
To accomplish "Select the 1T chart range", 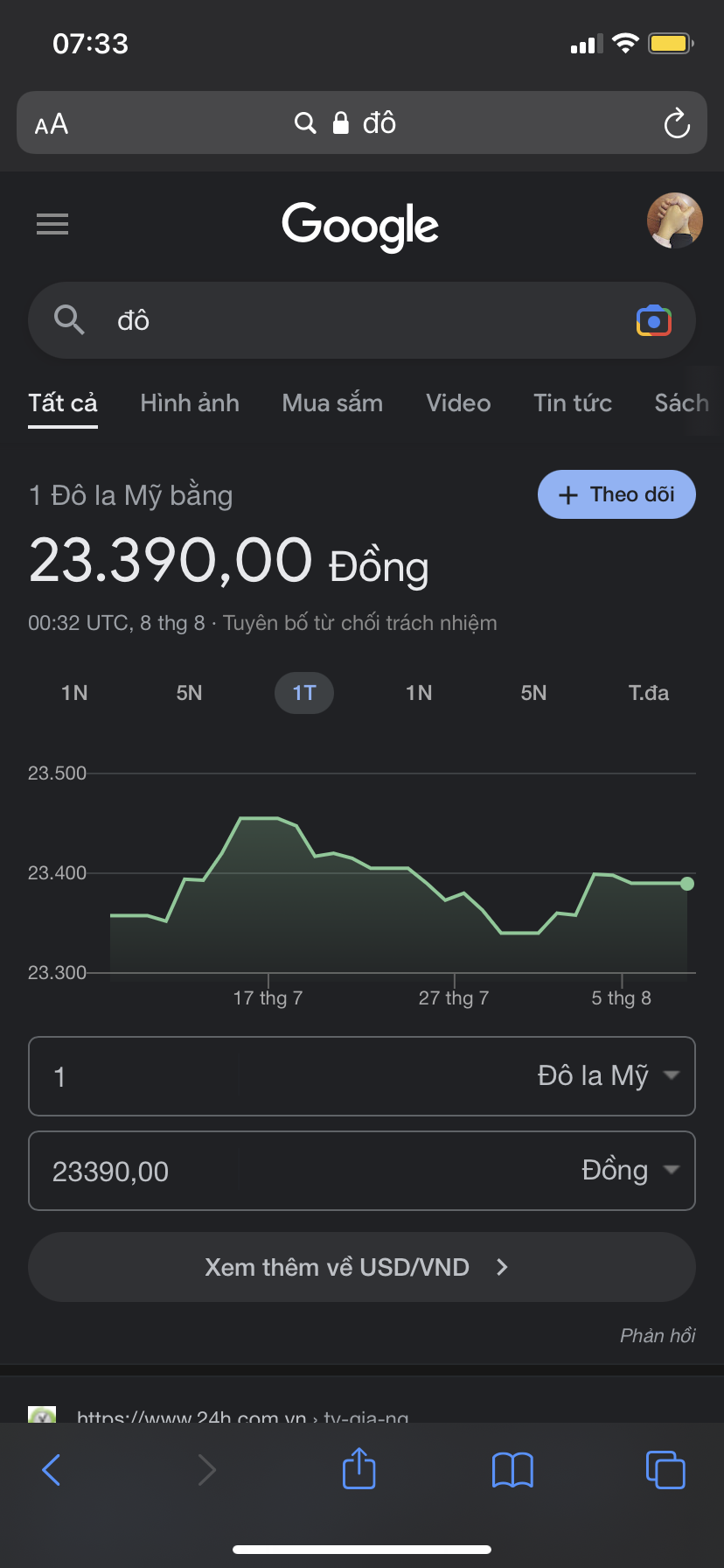I will pos(304,693).
